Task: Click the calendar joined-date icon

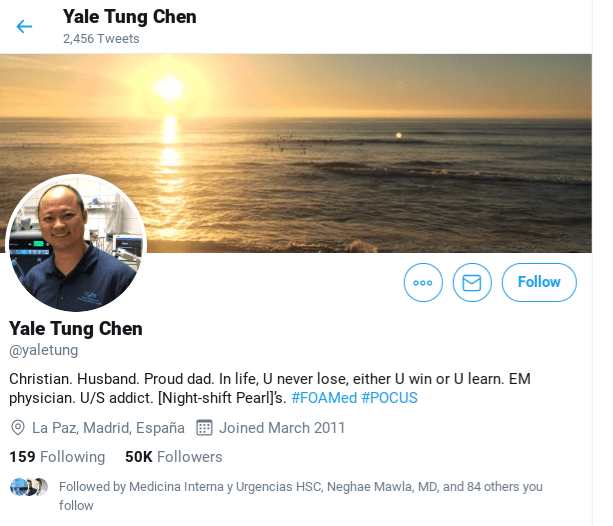Action: click(x=204, y=428)
